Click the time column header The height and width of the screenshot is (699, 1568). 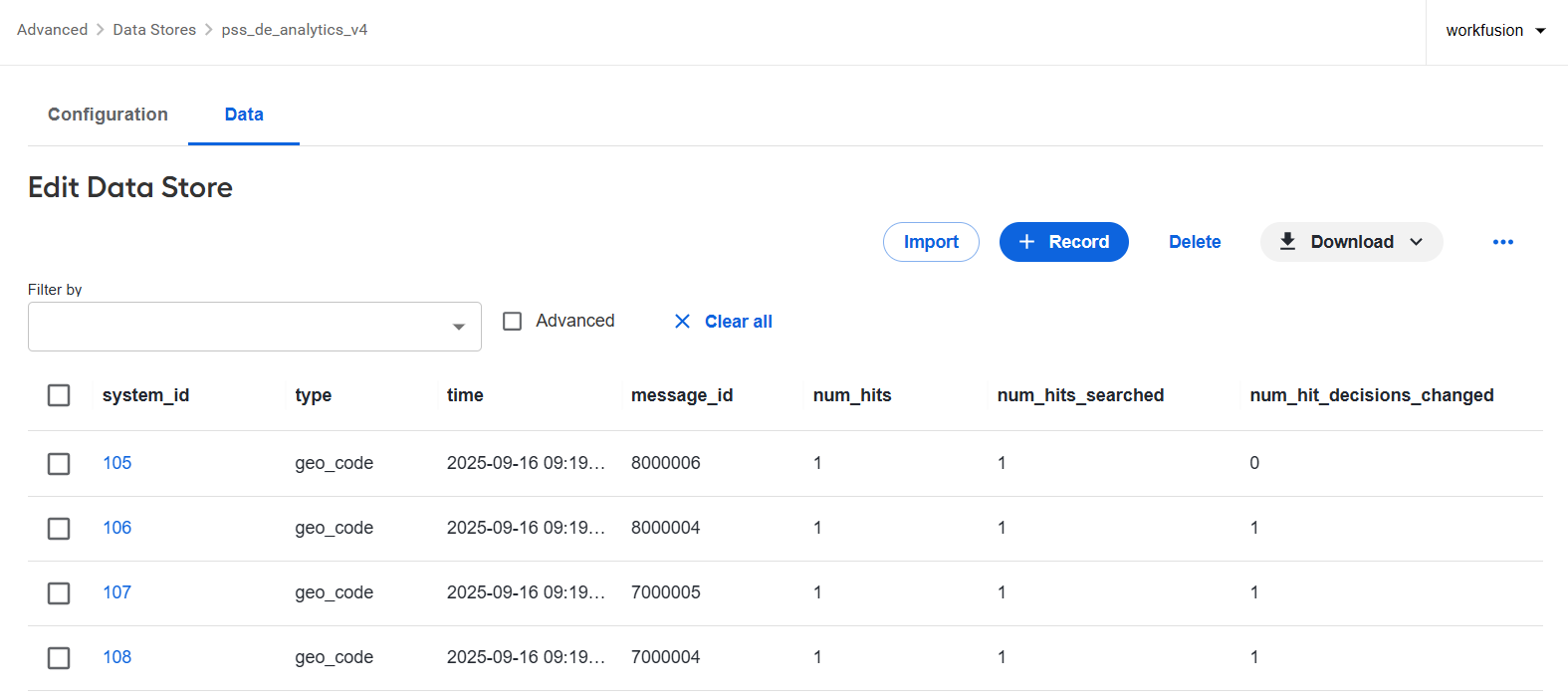tap(465, 395)
